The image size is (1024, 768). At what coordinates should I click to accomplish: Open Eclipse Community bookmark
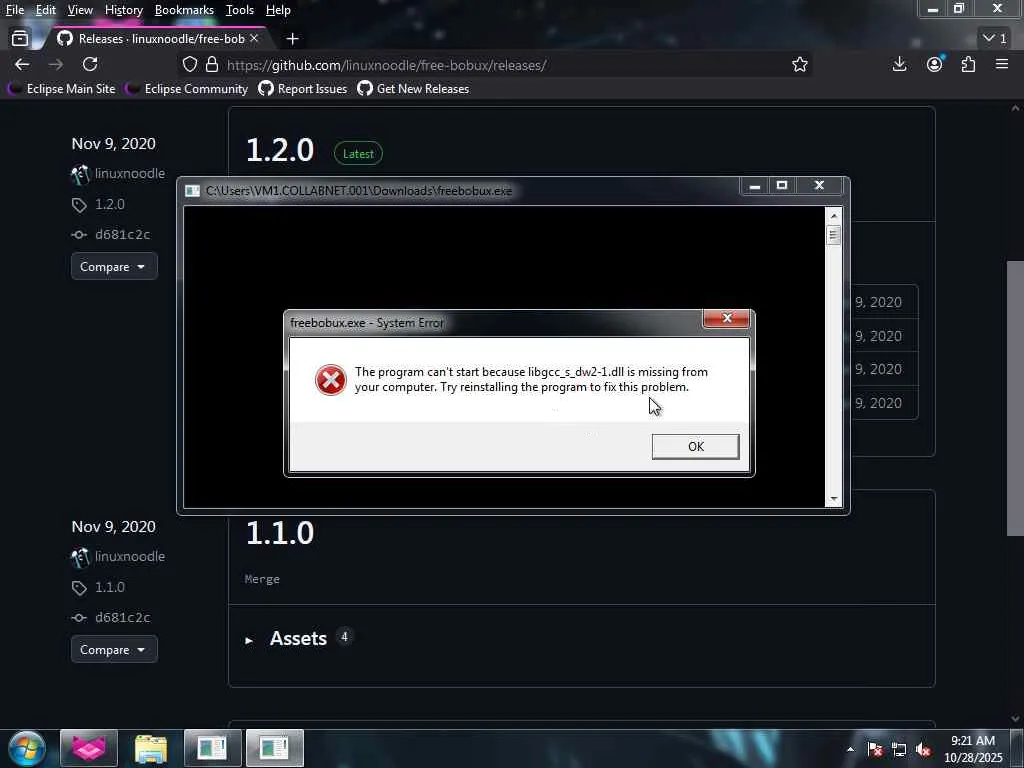tap(187, 89)
